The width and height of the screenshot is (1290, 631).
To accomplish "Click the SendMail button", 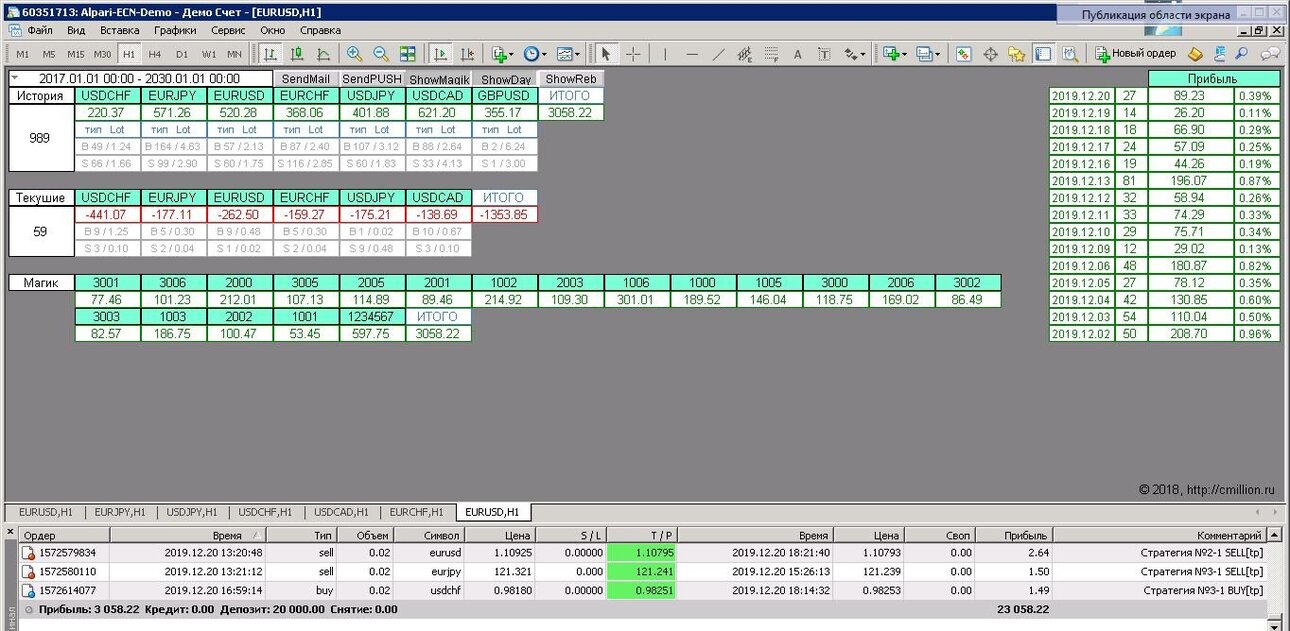I will point(306,79).
